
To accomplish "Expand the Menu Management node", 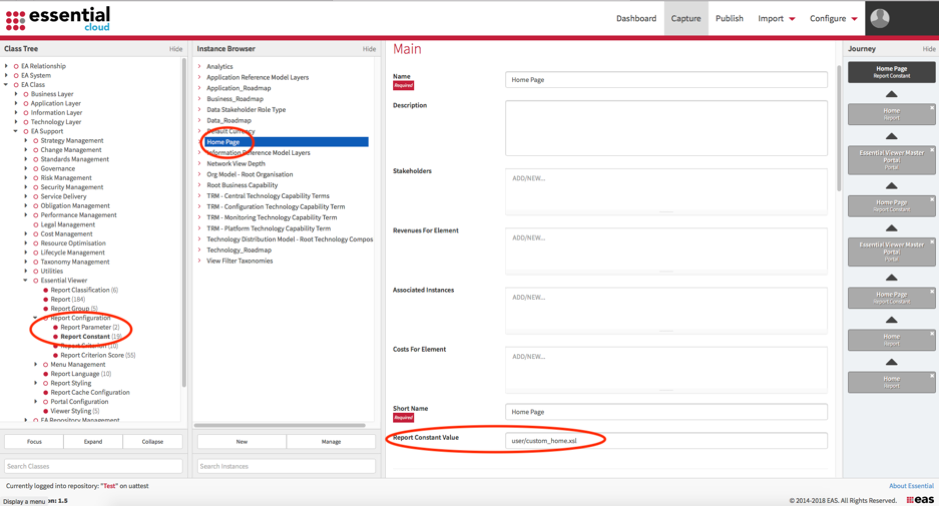I will coord(35,364).
